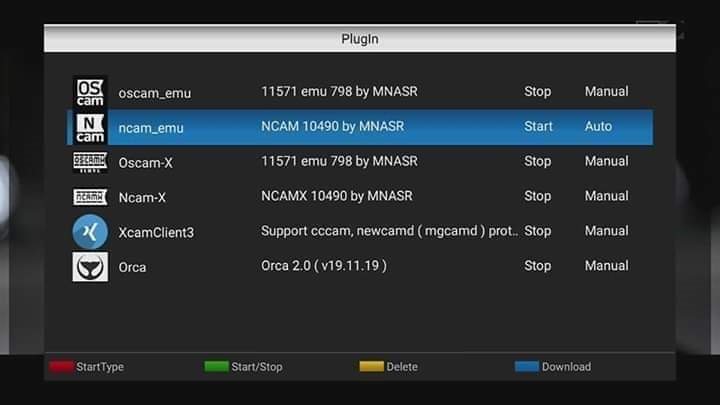The image size is (720, 405).
Task: Click XcamClient3's Manual start type
Action: tap(607, 231)
